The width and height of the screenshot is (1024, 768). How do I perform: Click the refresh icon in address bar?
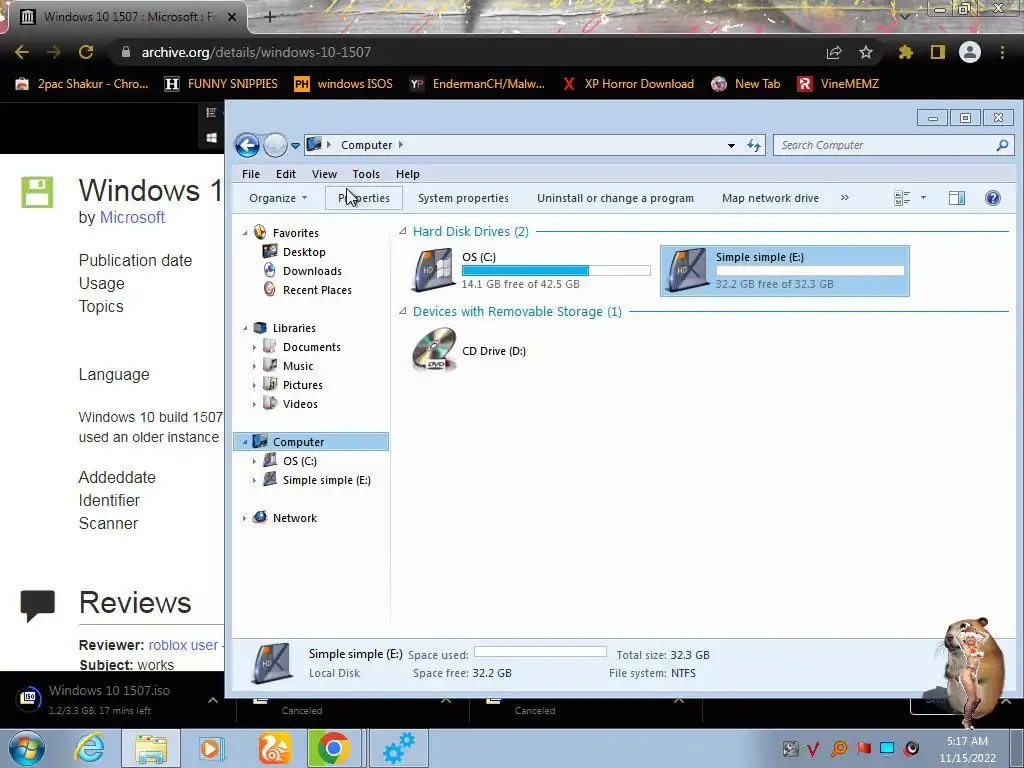754,145
